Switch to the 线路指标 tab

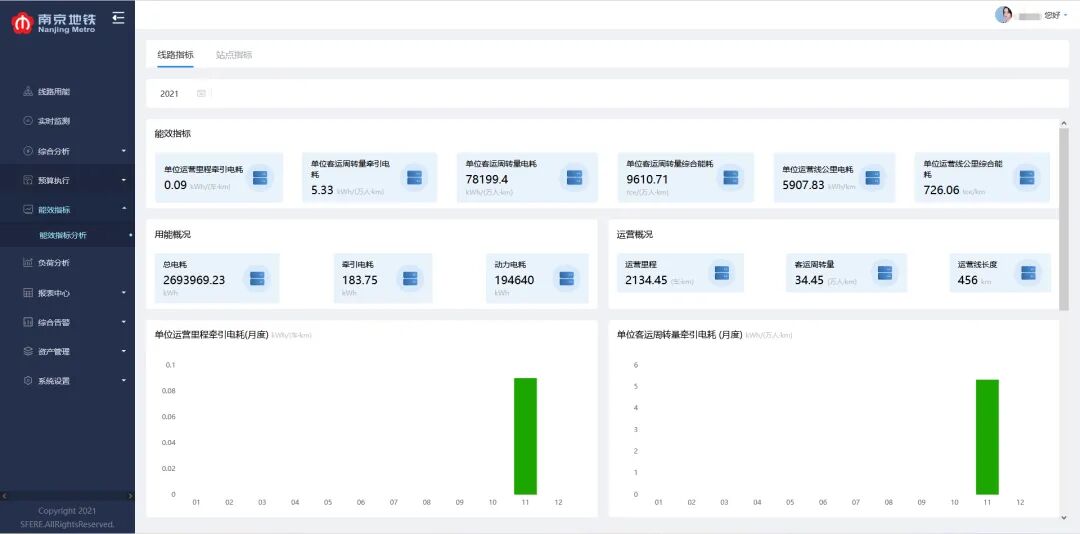175,55
